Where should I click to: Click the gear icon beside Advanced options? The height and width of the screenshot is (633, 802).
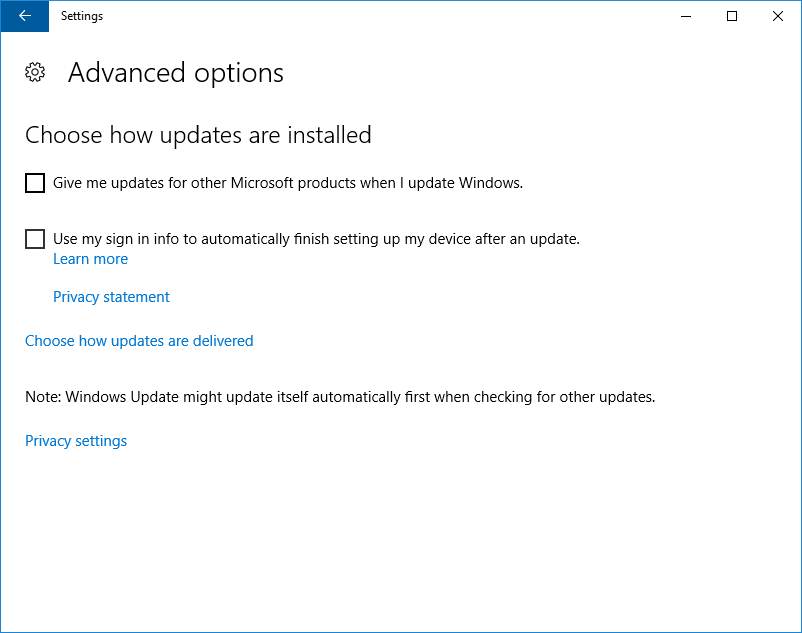[35, 73]
